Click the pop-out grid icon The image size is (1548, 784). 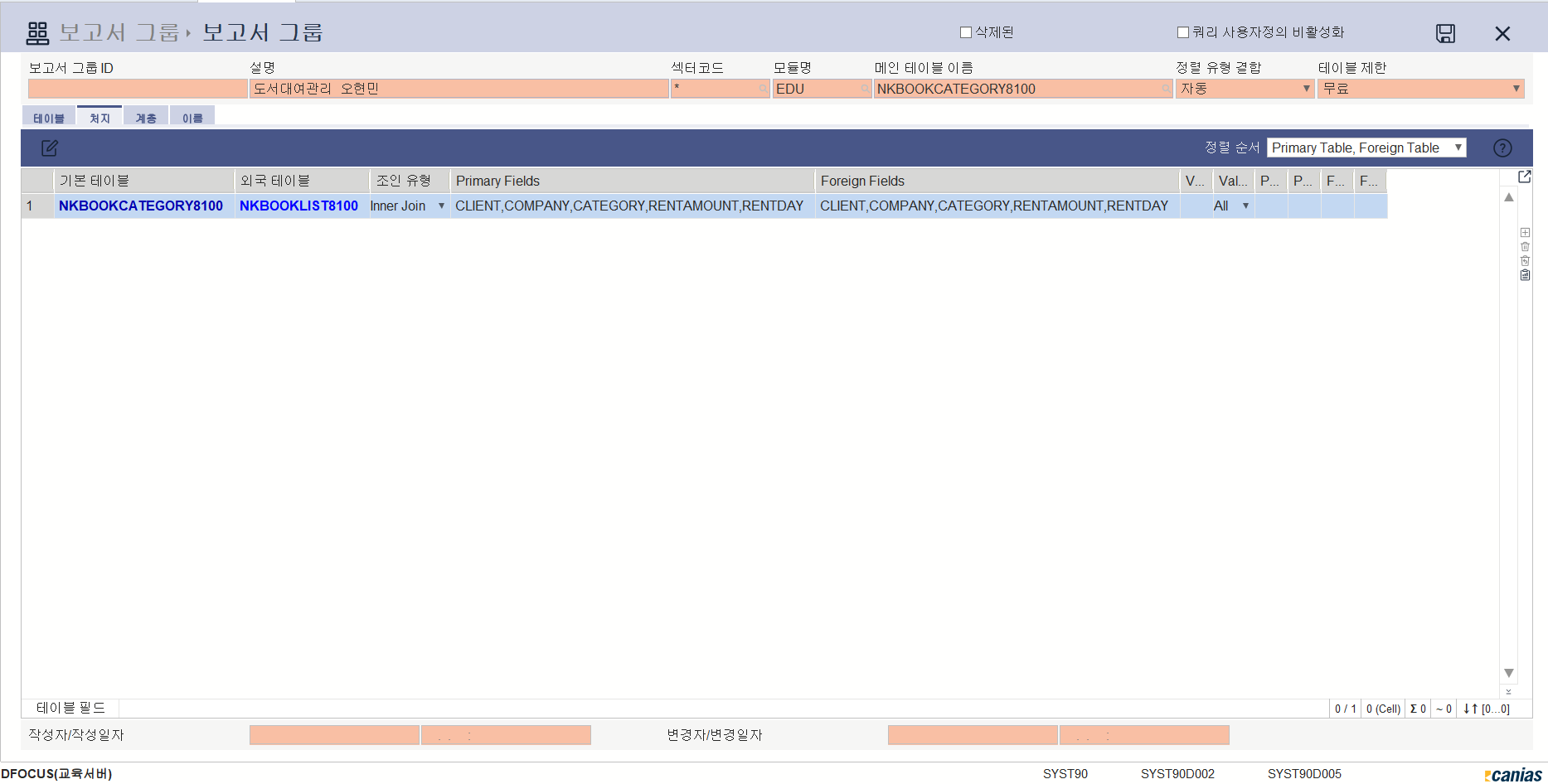tap(1524, 177)
